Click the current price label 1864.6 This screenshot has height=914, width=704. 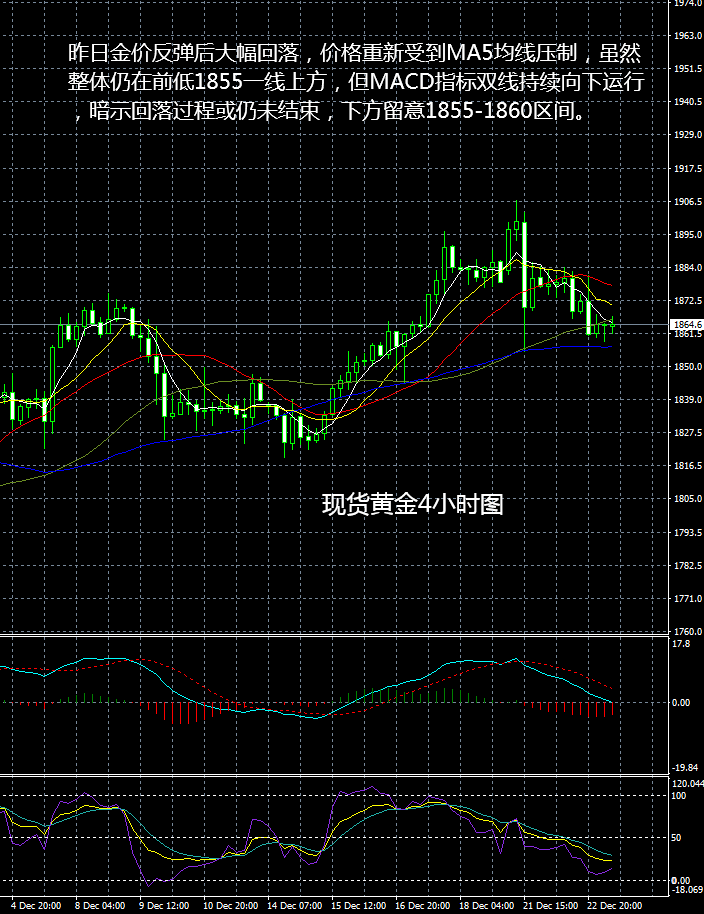[688, 324]
